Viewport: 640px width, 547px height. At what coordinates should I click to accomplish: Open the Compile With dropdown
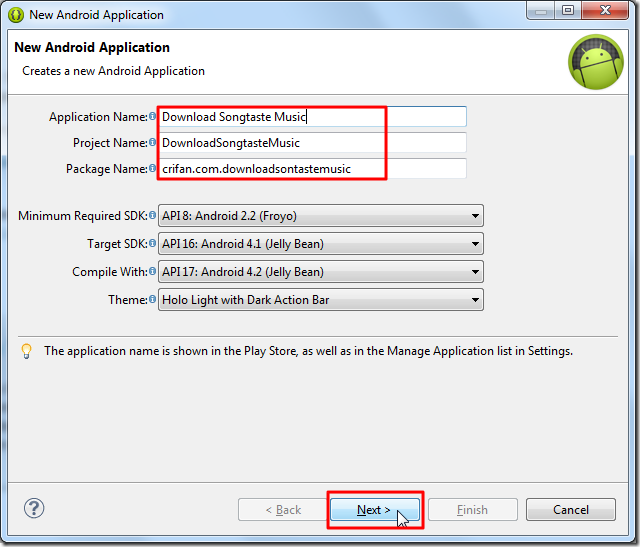pos(320,272)
